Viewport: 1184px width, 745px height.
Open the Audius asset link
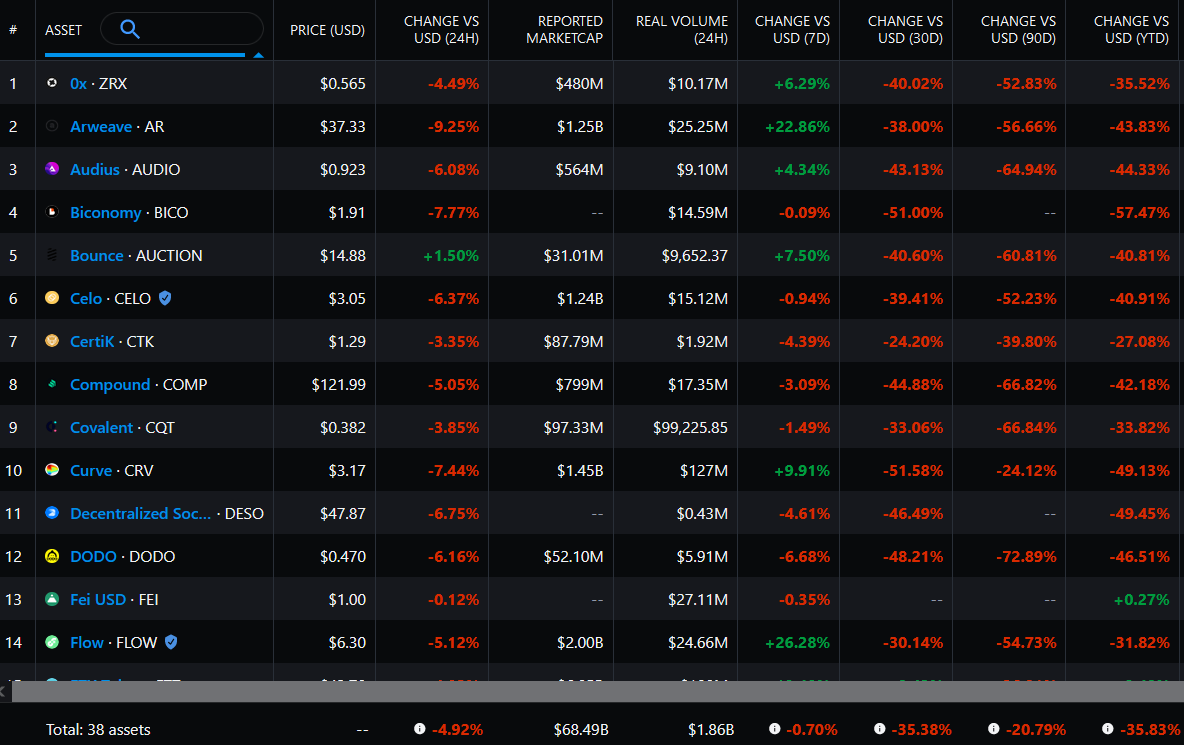click(x=95, y=169)
